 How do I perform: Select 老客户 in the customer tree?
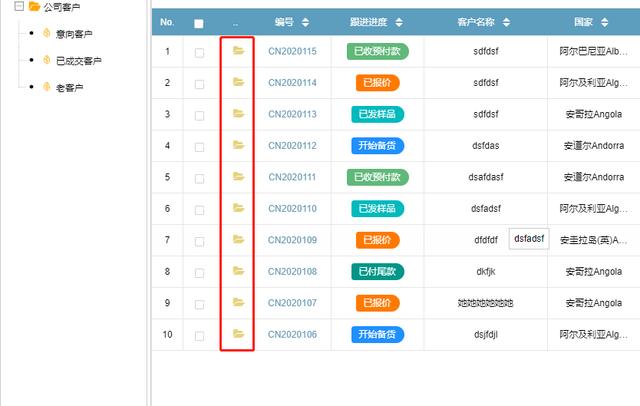pos(69,88)
